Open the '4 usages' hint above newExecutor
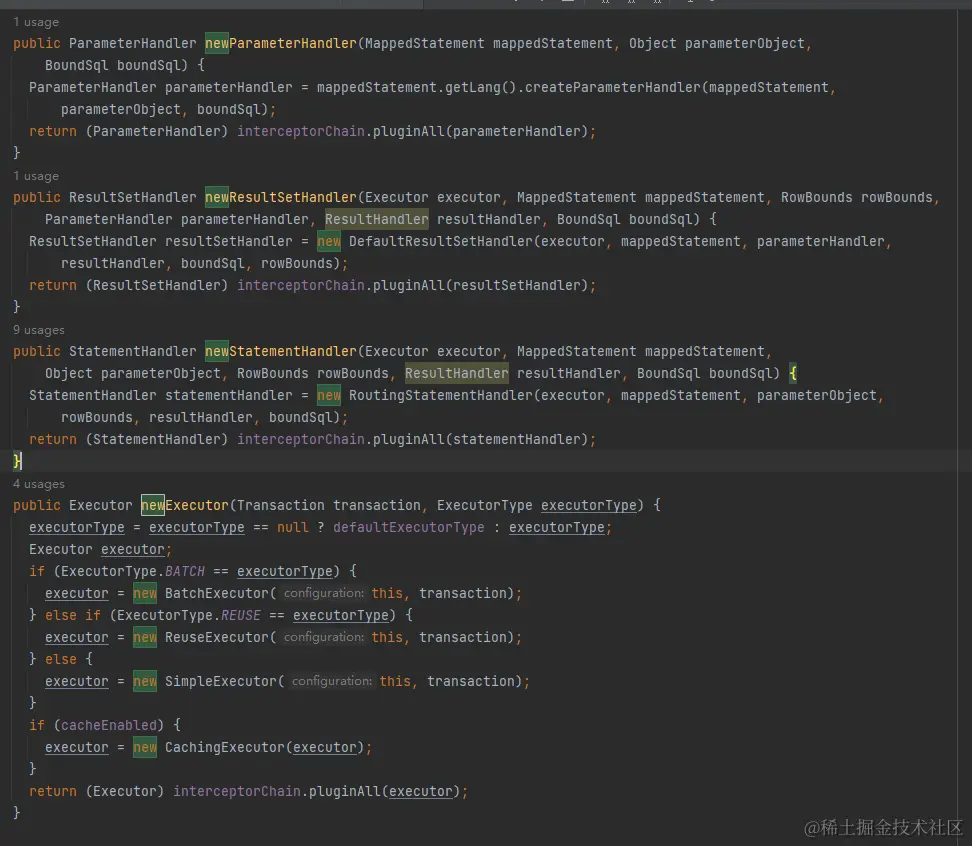 pyautogui.click(x=38, y=484)
